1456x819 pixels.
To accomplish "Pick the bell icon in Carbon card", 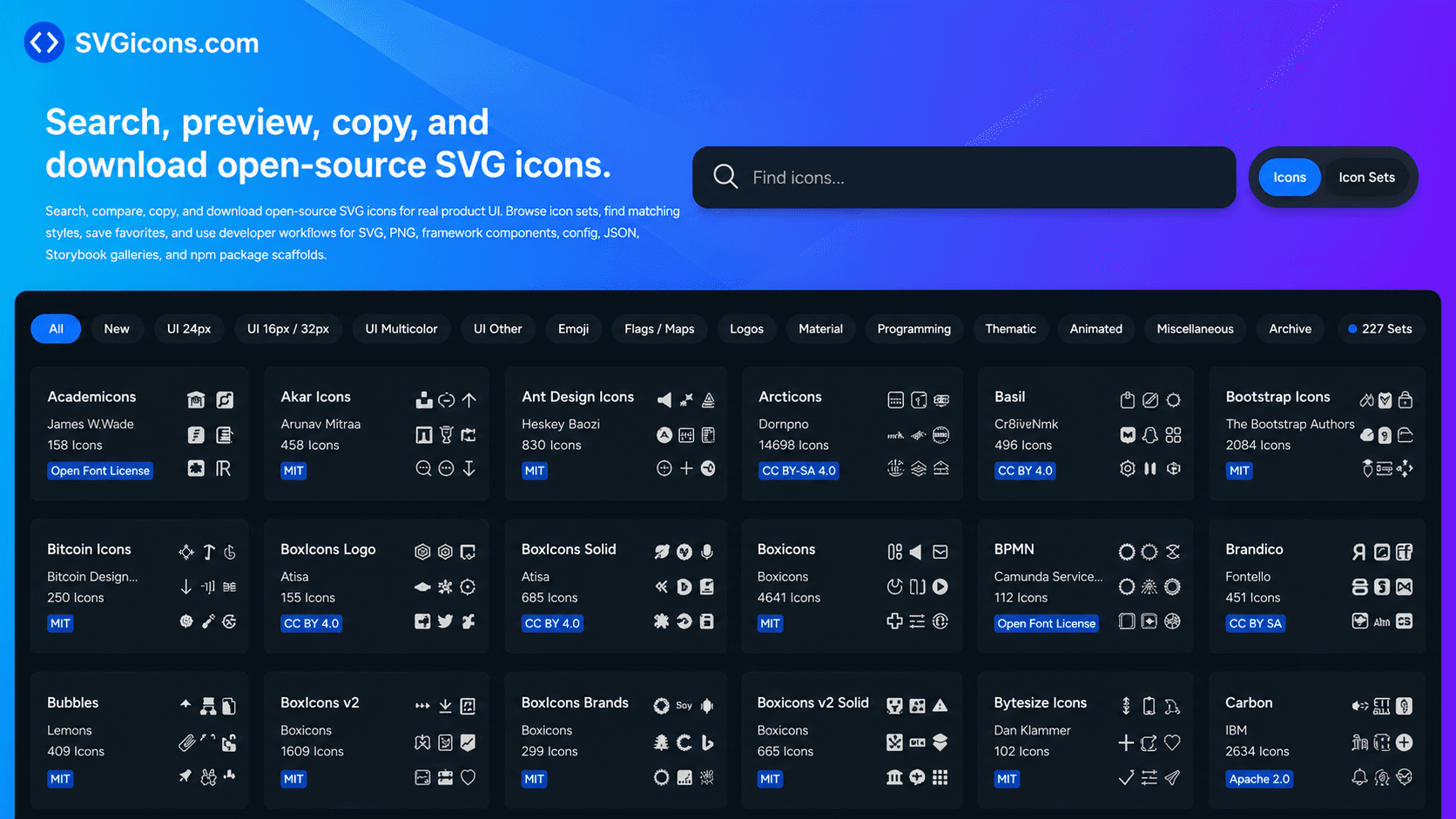I will [x=1359, y=777].
